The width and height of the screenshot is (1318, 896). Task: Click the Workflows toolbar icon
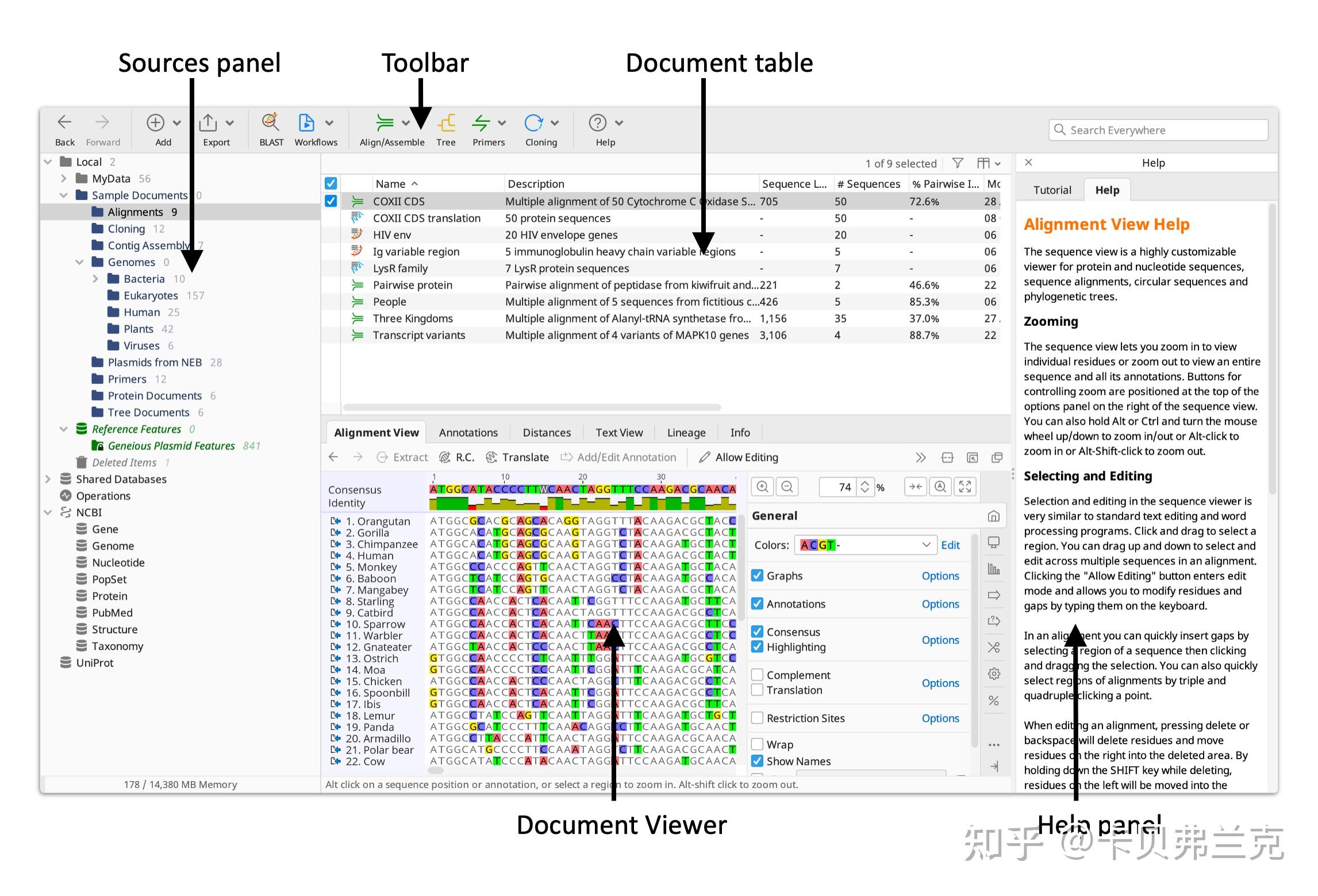tap(306, 123)
